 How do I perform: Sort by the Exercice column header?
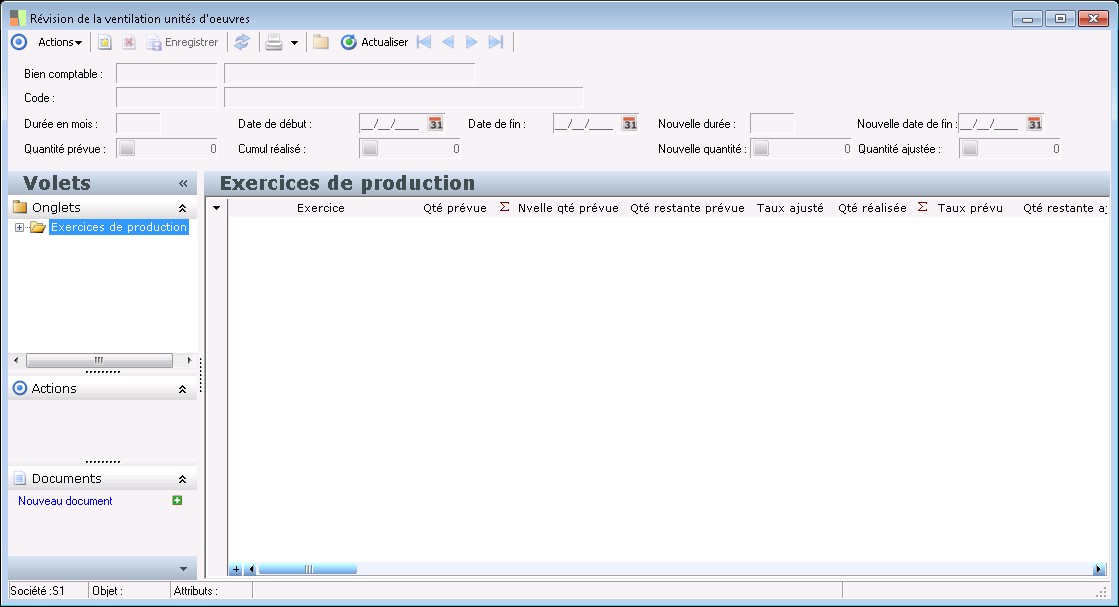pyautogui.click(x=320, y=208)
